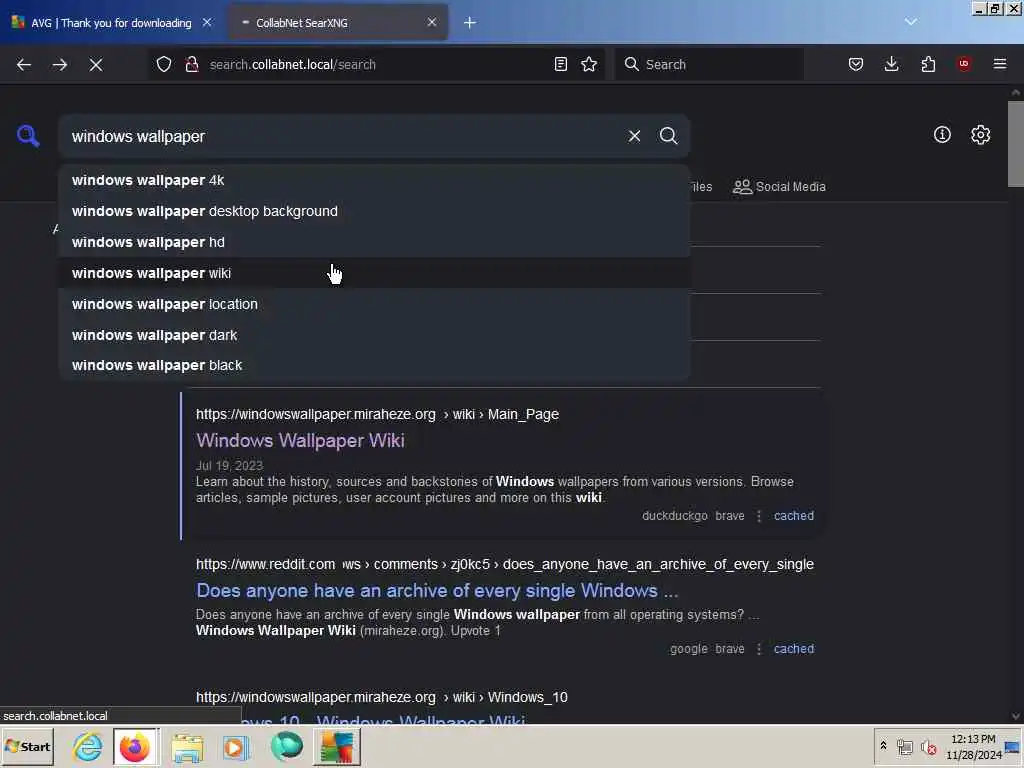Open Save to Pocket icon
Image resolution: width=1024 pixels, height=768 pixels.
click(x=856, y=64)
